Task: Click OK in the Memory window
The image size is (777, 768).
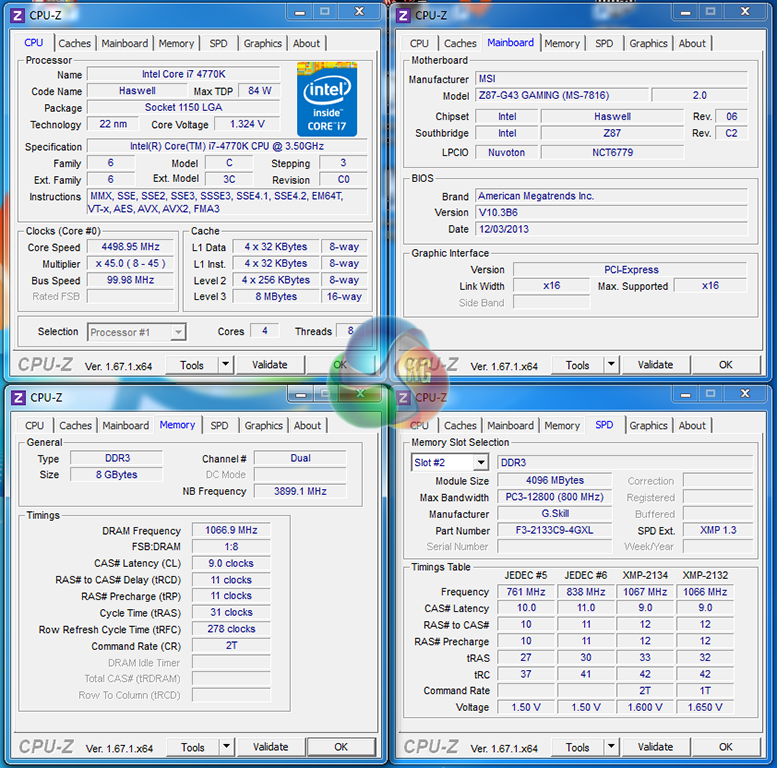Action: click(341, 747)
